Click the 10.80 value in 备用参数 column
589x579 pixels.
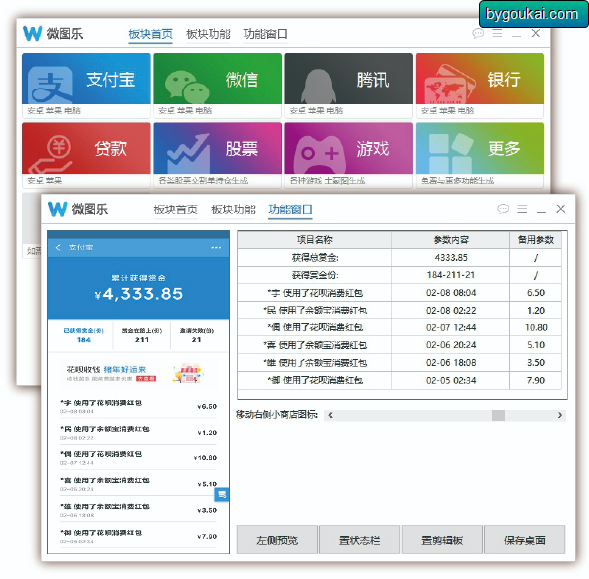pos(536,327)
